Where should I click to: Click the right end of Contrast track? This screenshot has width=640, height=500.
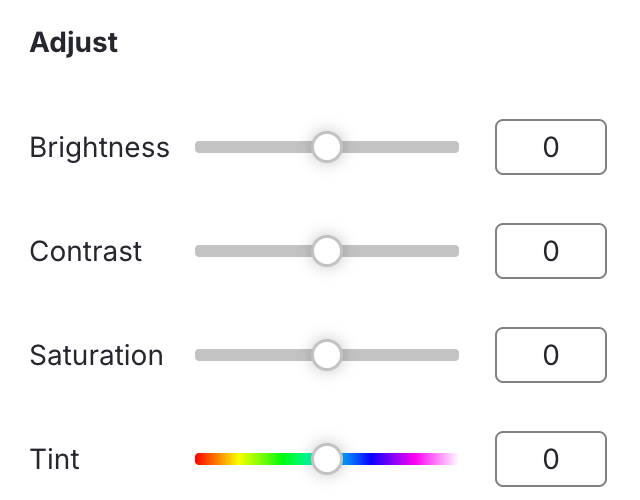click(453, 251)
